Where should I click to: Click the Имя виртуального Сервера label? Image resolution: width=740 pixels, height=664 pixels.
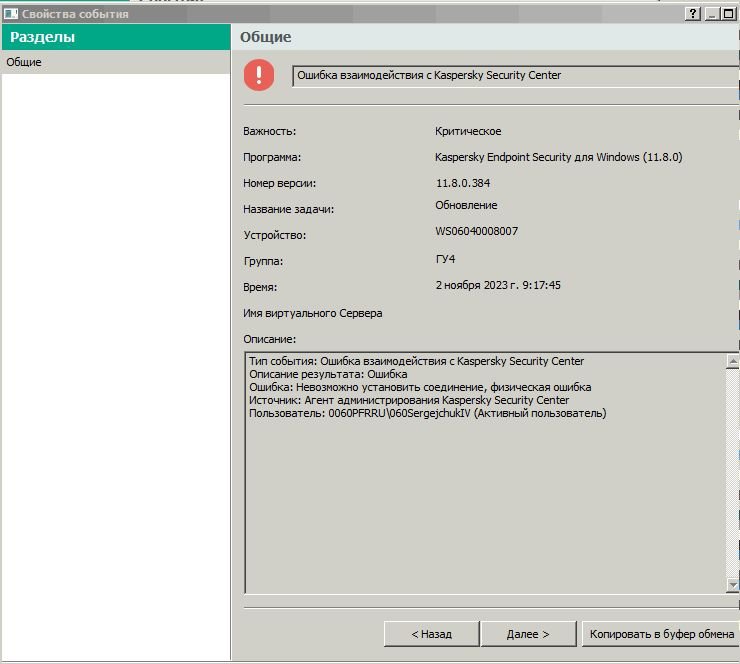click(312, 313)
